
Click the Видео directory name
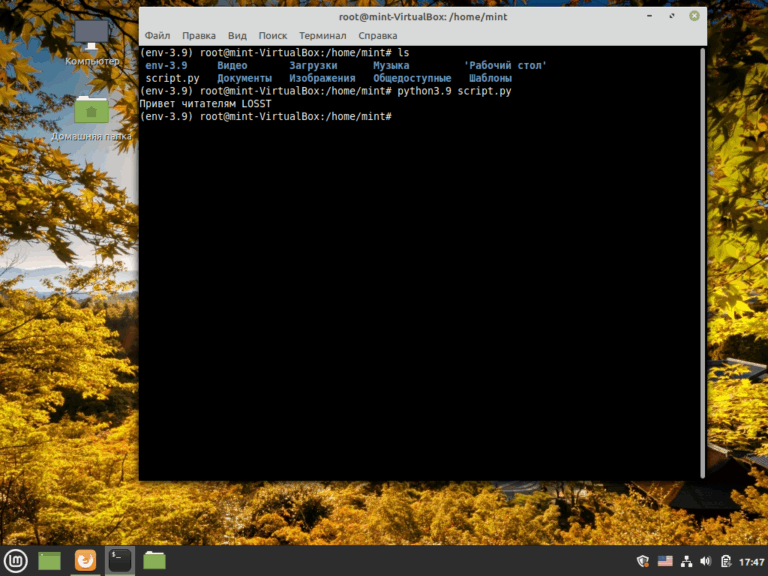pos(232,65)
